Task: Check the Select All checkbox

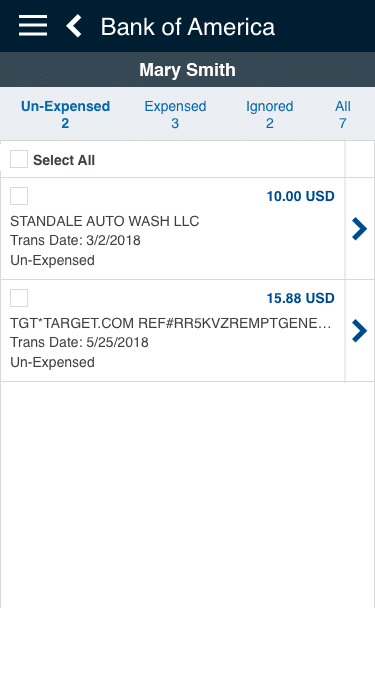Action: pyautogui.click(x=19, y=159)
